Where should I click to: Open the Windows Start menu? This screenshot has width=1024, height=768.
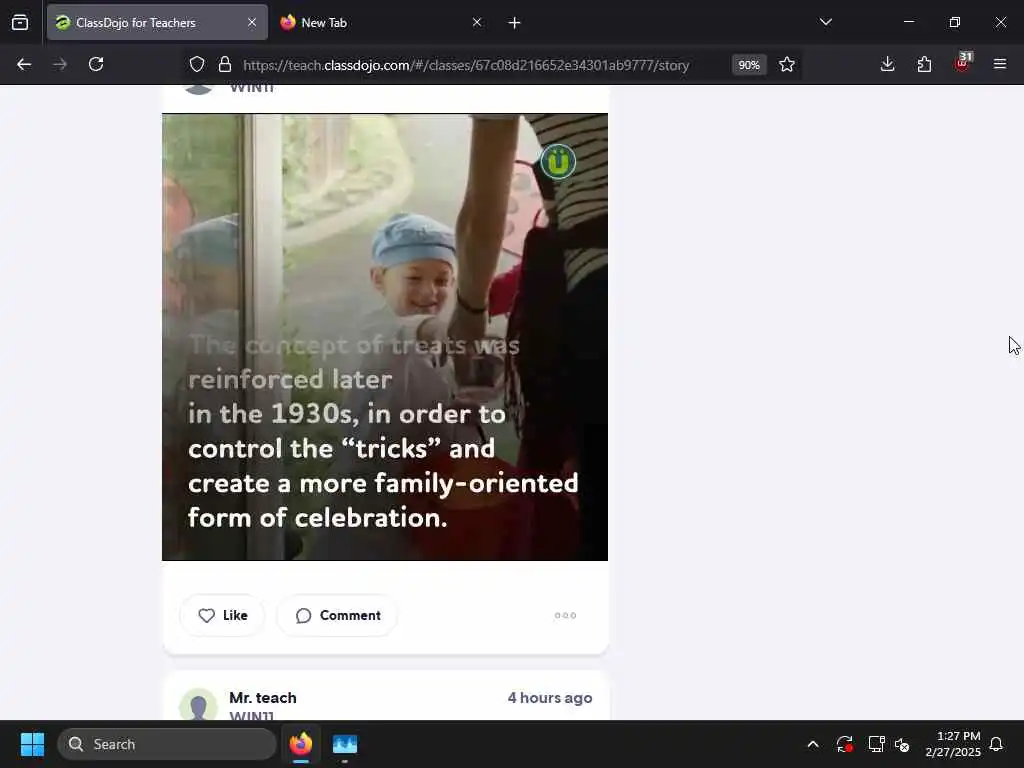(x=32, y=744)
